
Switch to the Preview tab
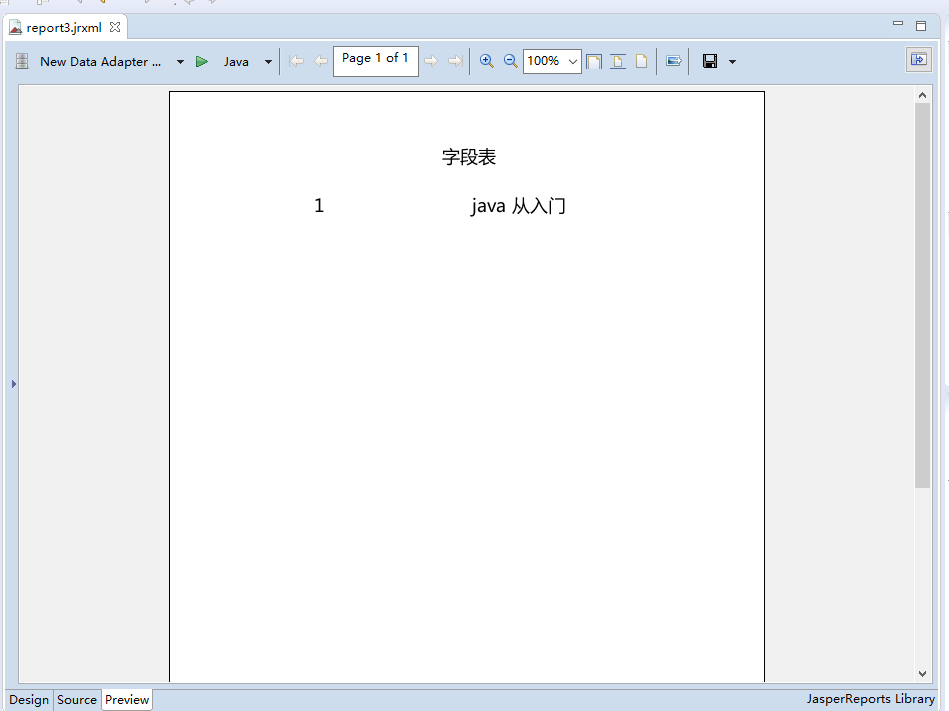(x=127, y=700)
